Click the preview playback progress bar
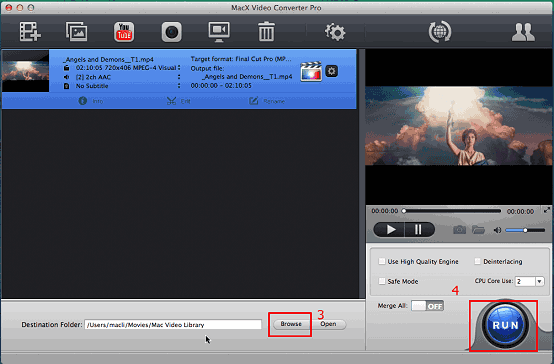The height and width of the screenshot is (364, 554). pos(452,211)
